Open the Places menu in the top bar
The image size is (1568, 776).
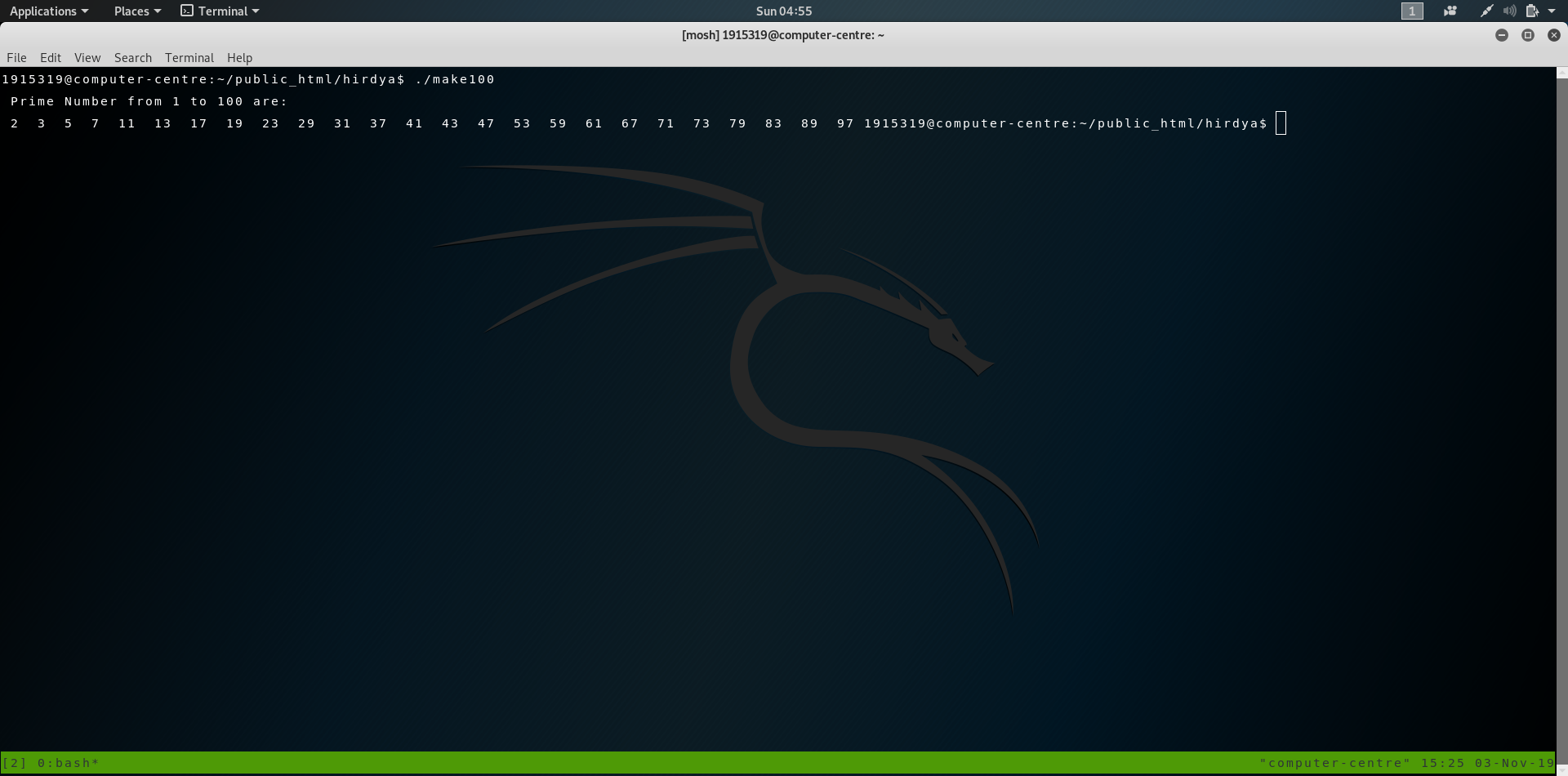click(x=137, y=11)
